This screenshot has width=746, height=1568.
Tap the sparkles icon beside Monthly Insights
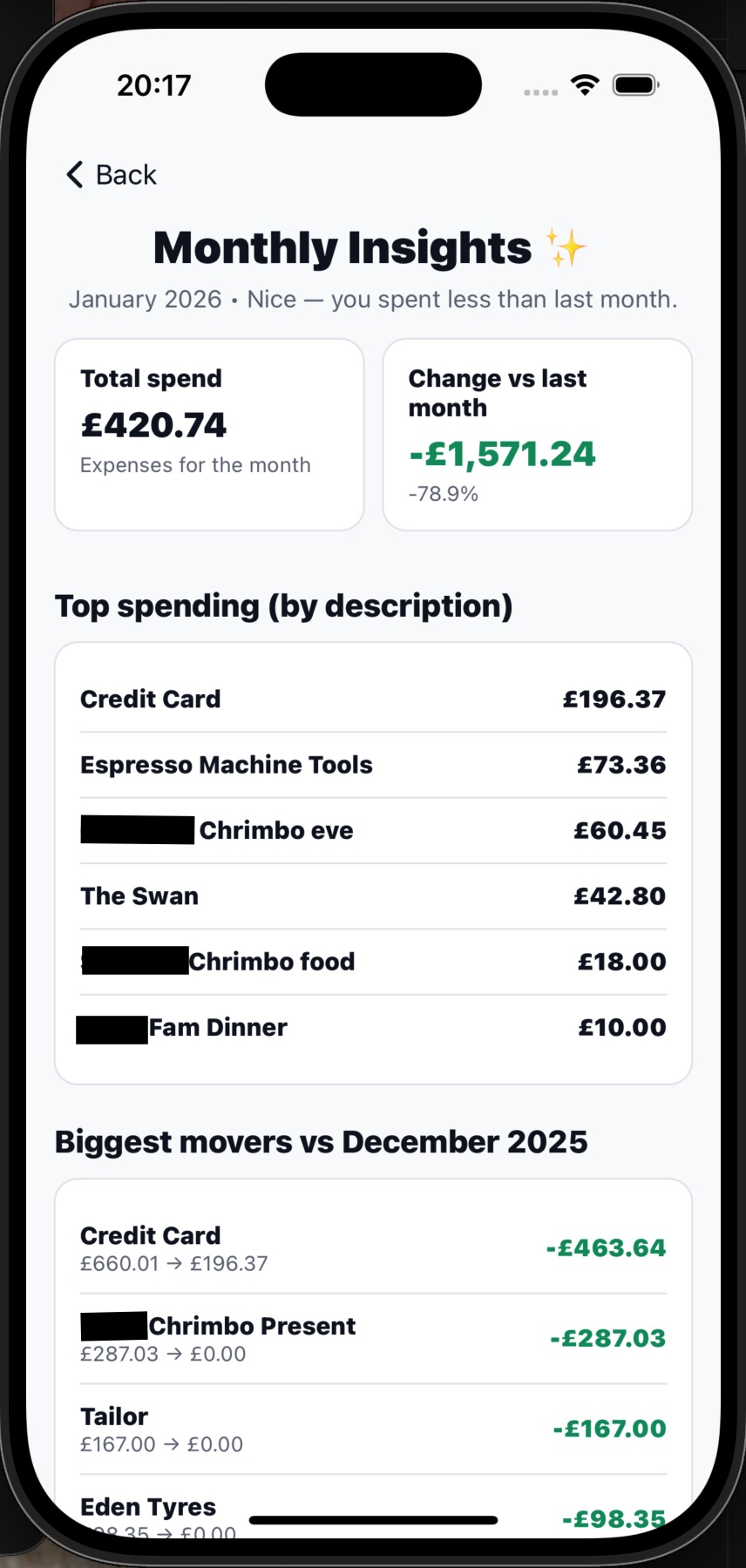566,248
